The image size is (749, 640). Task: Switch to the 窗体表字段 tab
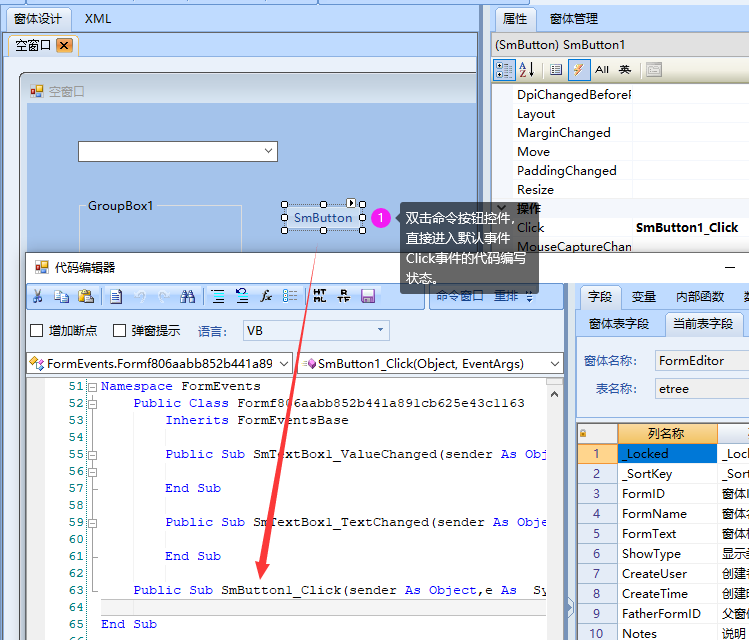coord(619,324)
